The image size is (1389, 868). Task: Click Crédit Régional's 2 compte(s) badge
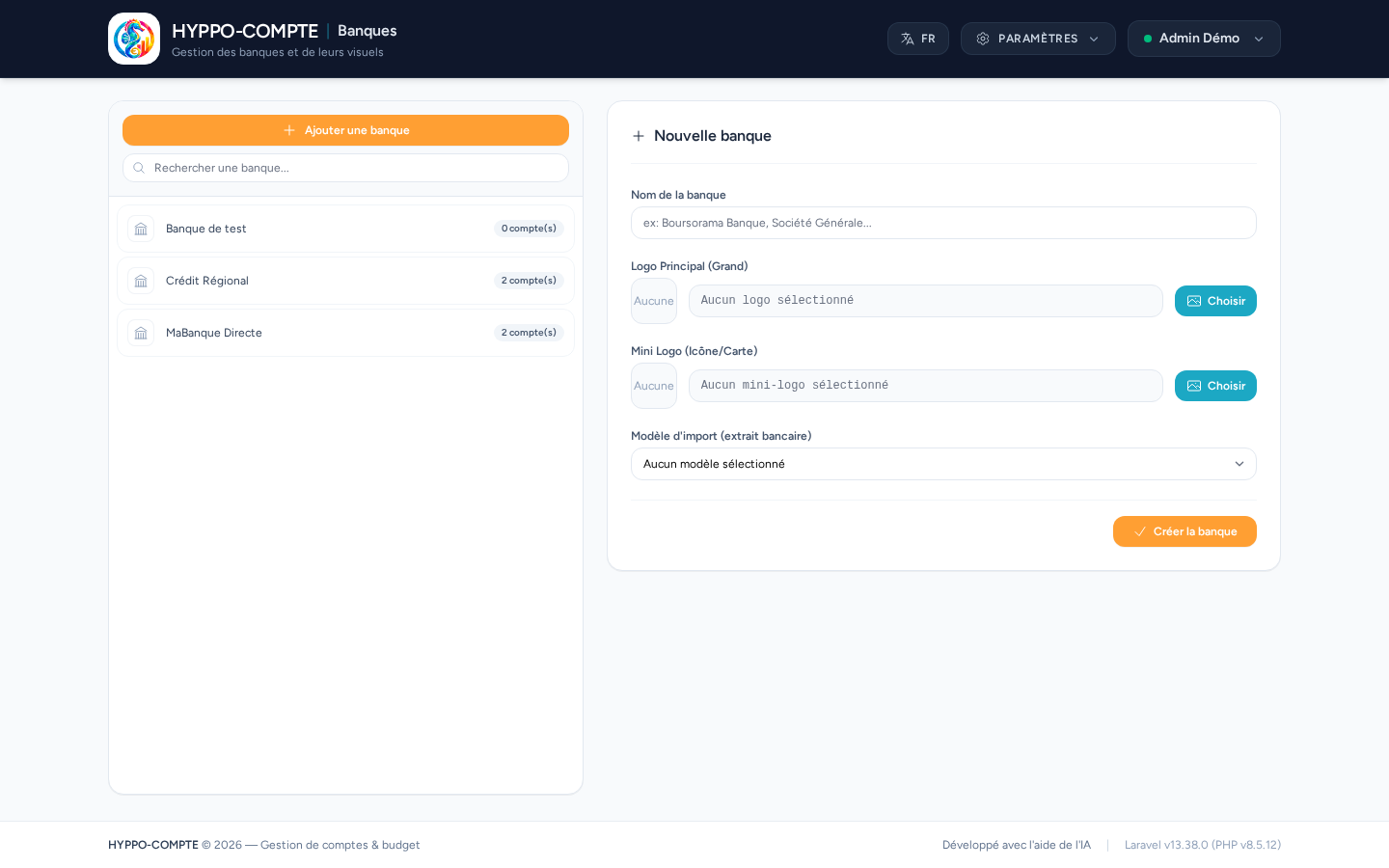(x=529, y=281)
